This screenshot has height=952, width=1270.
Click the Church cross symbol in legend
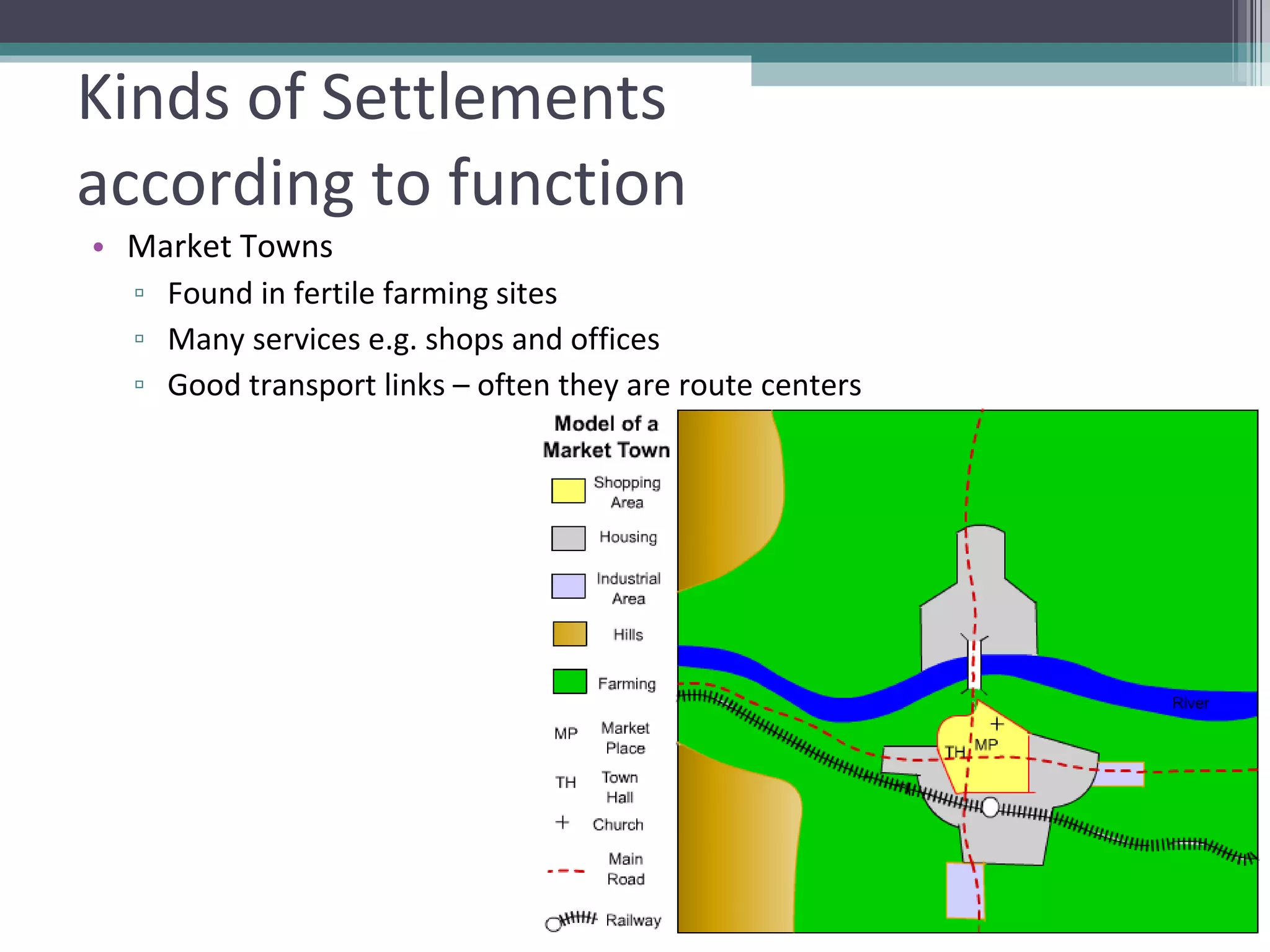(562, 822)
